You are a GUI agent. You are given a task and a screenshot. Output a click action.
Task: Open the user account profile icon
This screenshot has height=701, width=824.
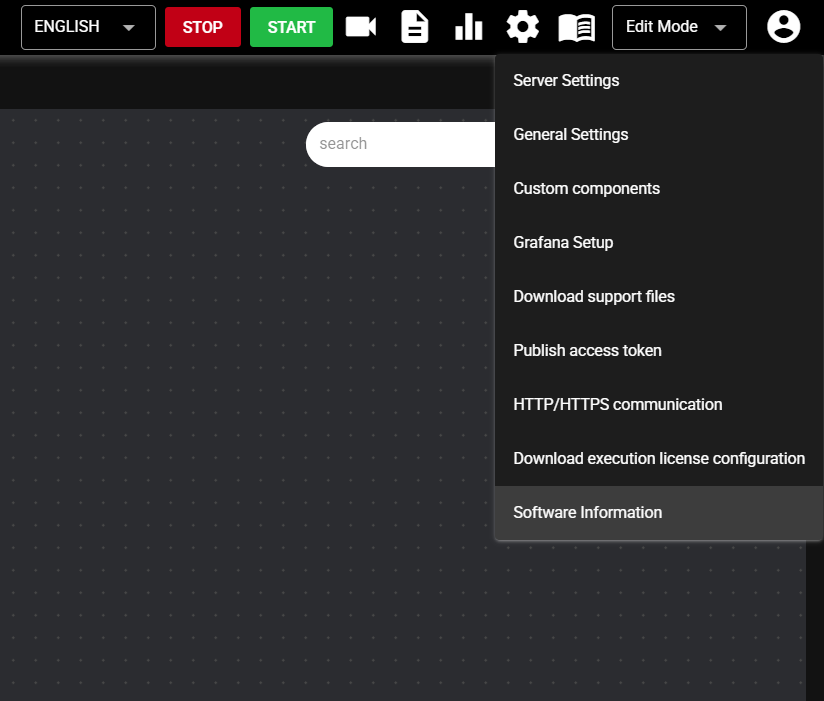coord(783,27)
